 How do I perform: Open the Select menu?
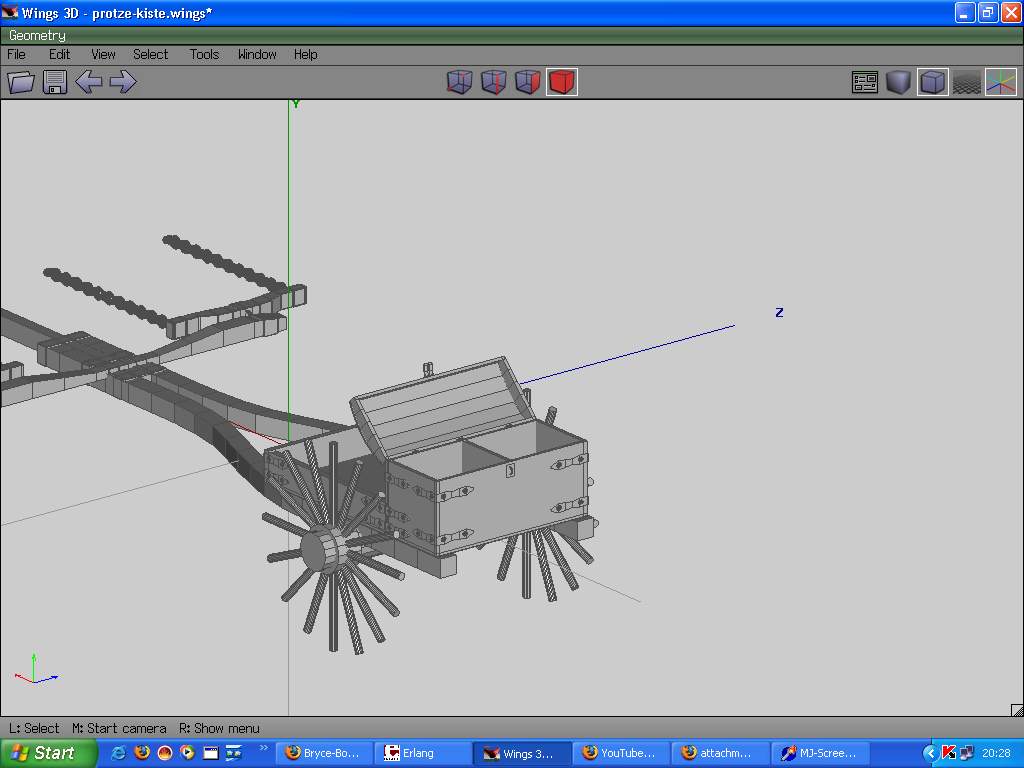[x=151, y=54]
